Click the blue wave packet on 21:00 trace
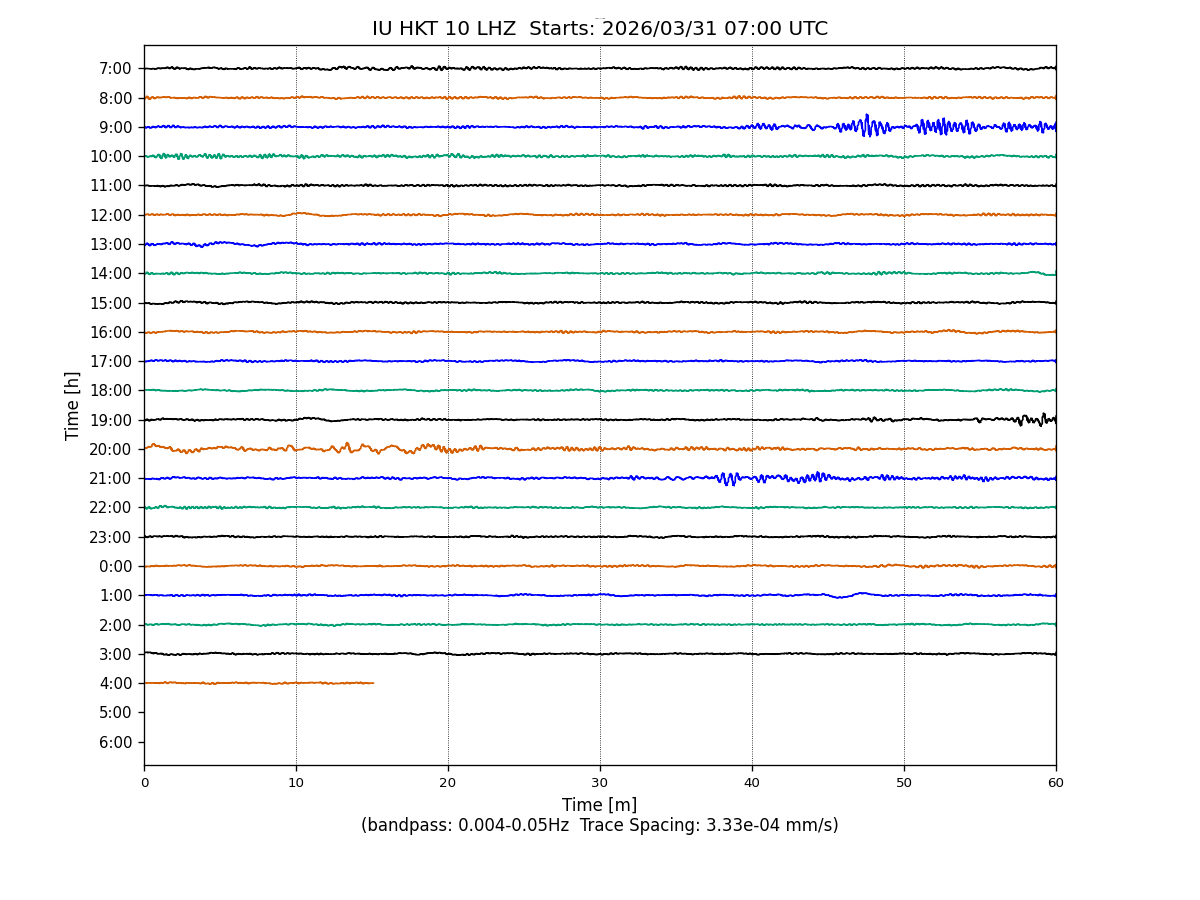1200x900 pixels. tap(729, 478)
